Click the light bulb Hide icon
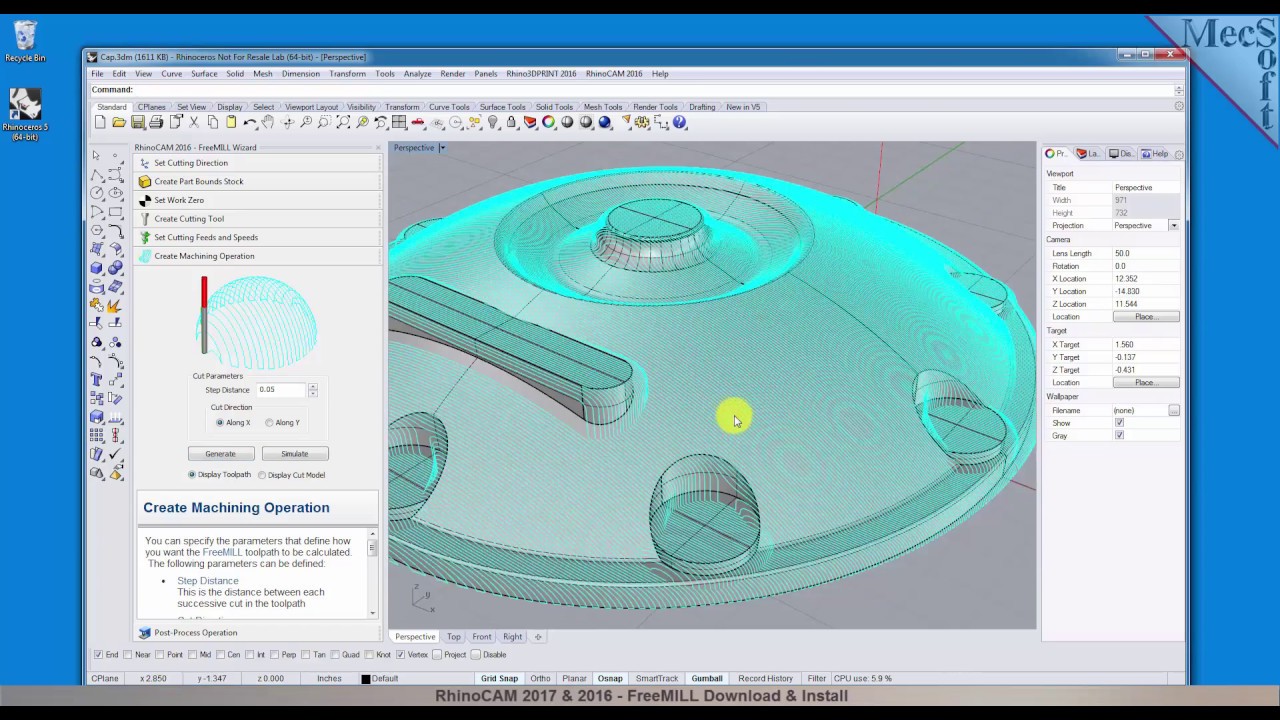The height and width of the screenshot is (720, 1280). point(493,122)
